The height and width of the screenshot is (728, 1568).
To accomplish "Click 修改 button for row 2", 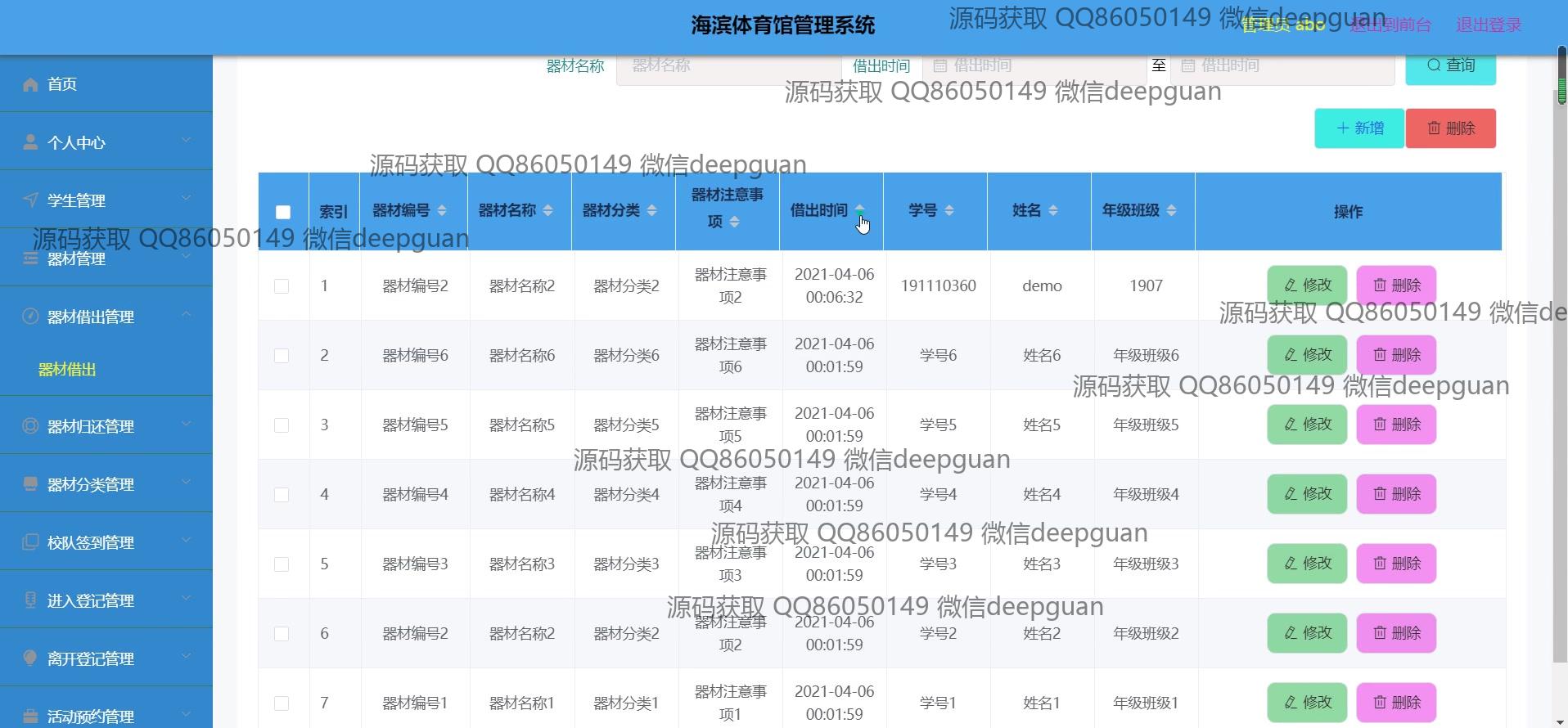I will pos(1306,355).
